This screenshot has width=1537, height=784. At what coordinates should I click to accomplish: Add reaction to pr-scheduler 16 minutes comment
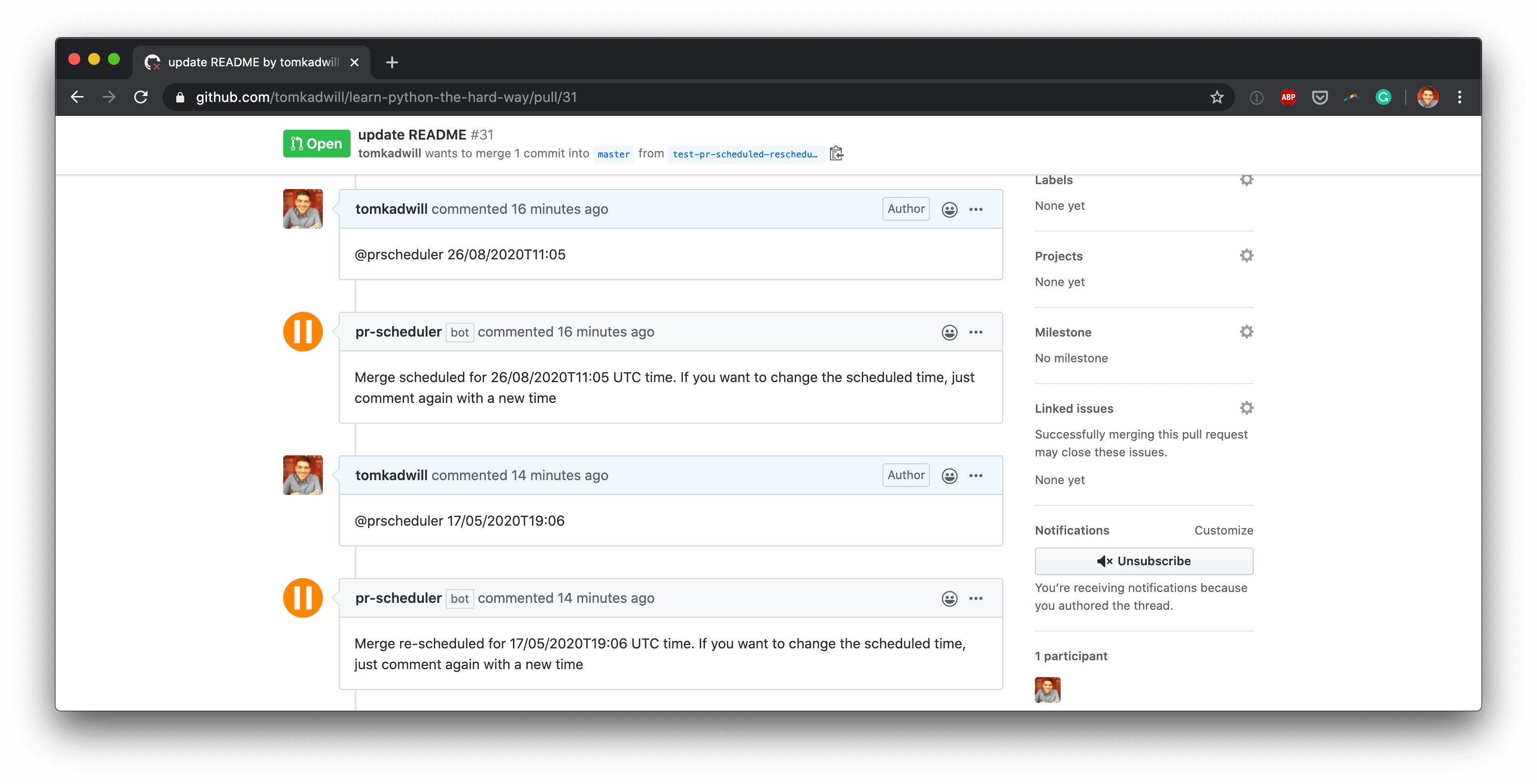(x=949, y=332)
